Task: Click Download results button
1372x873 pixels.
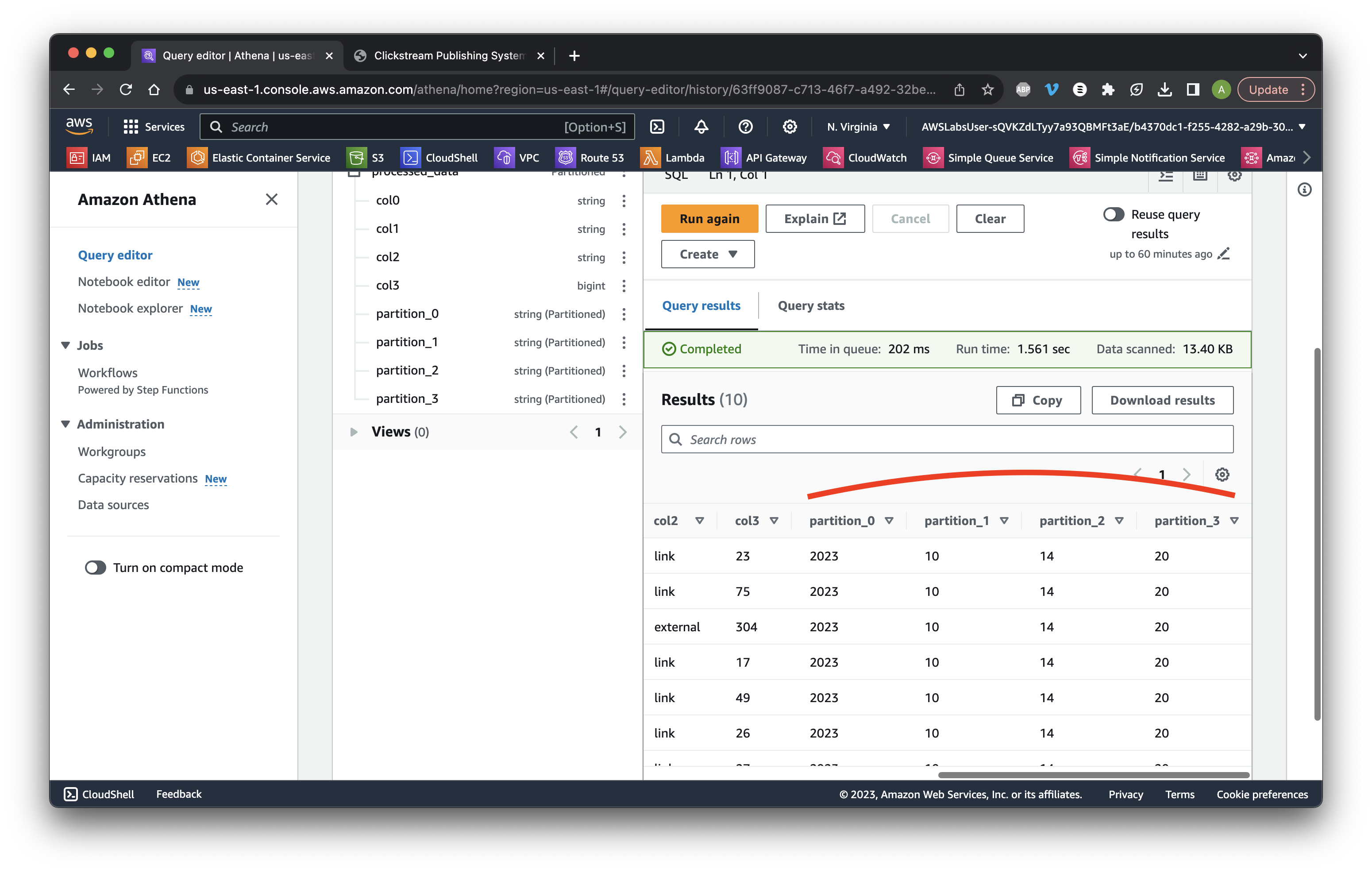Action: (1162, 400)
